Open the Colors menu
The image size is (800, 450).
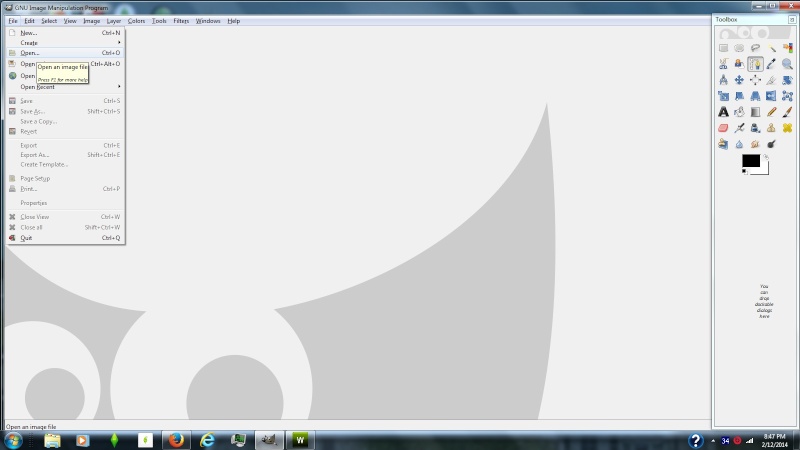(x=136, y=21)
